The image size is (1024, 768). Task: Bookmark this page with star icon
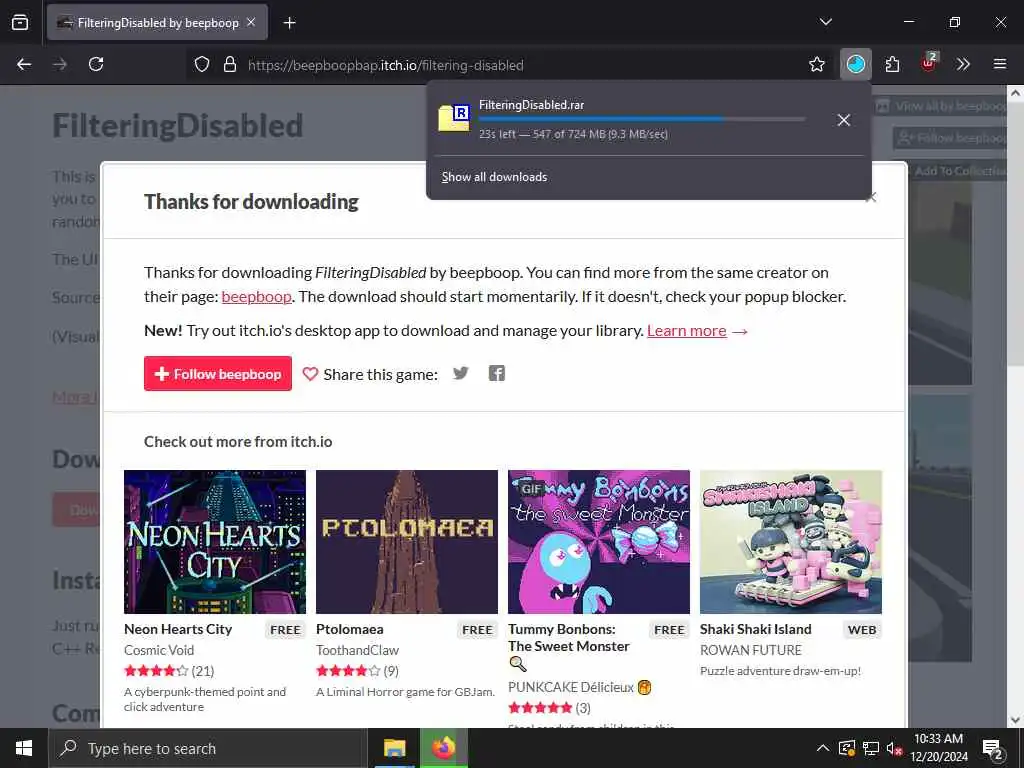tap(816, 64)
